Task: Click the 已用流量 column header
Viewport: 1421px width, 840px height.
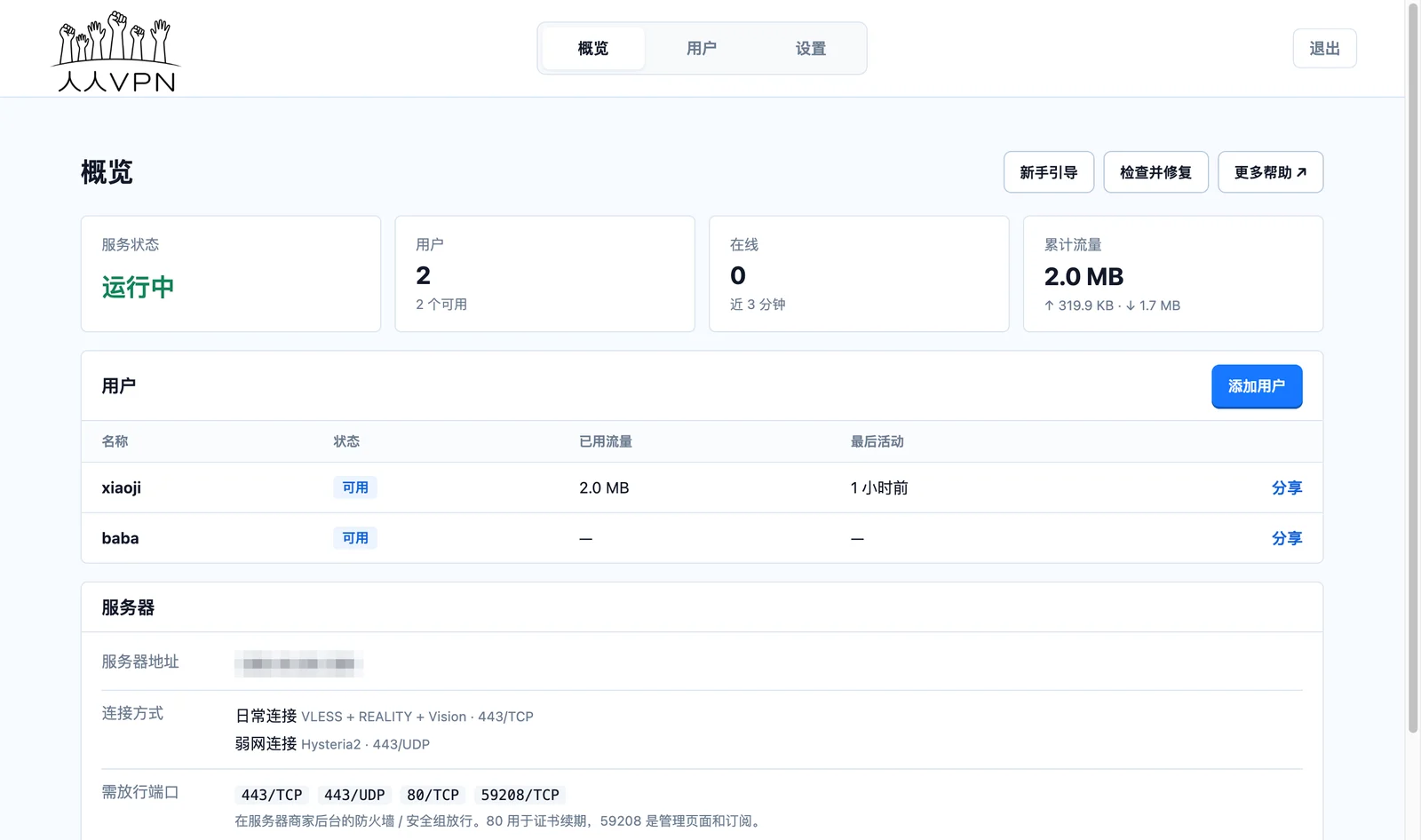Action: click(x=606, y=441)
